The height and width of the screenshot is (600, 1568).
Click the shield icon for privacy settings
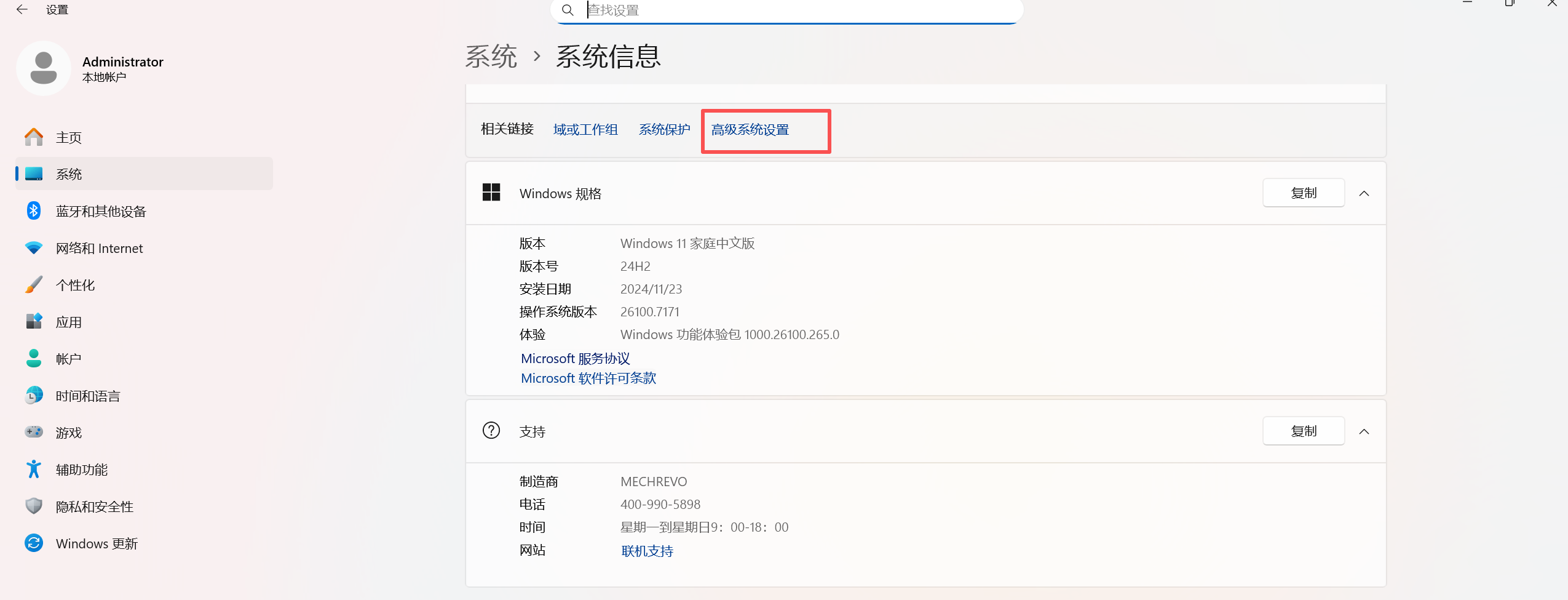coord(34,506)
